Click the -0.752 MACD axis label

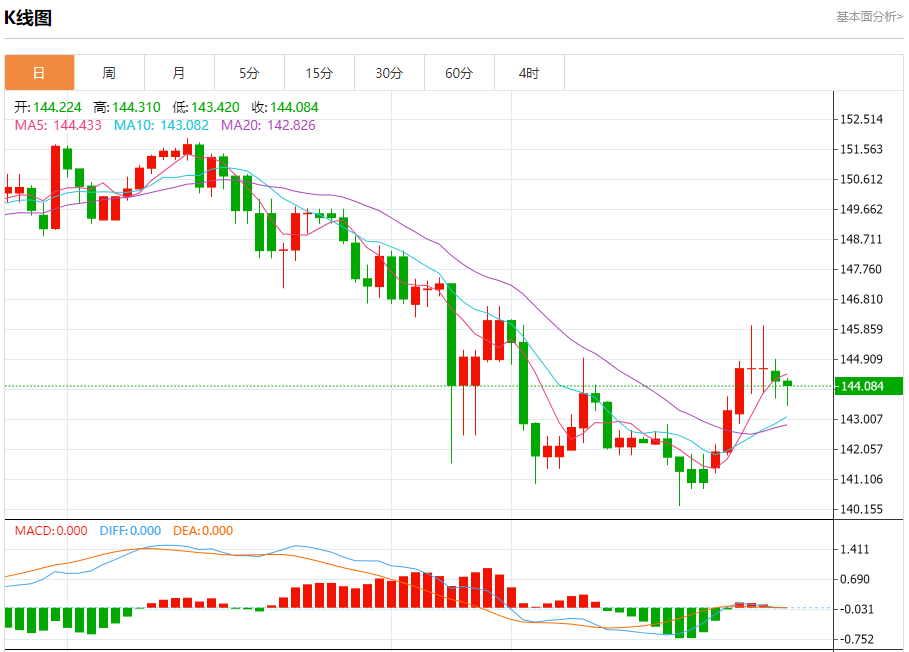857,639
